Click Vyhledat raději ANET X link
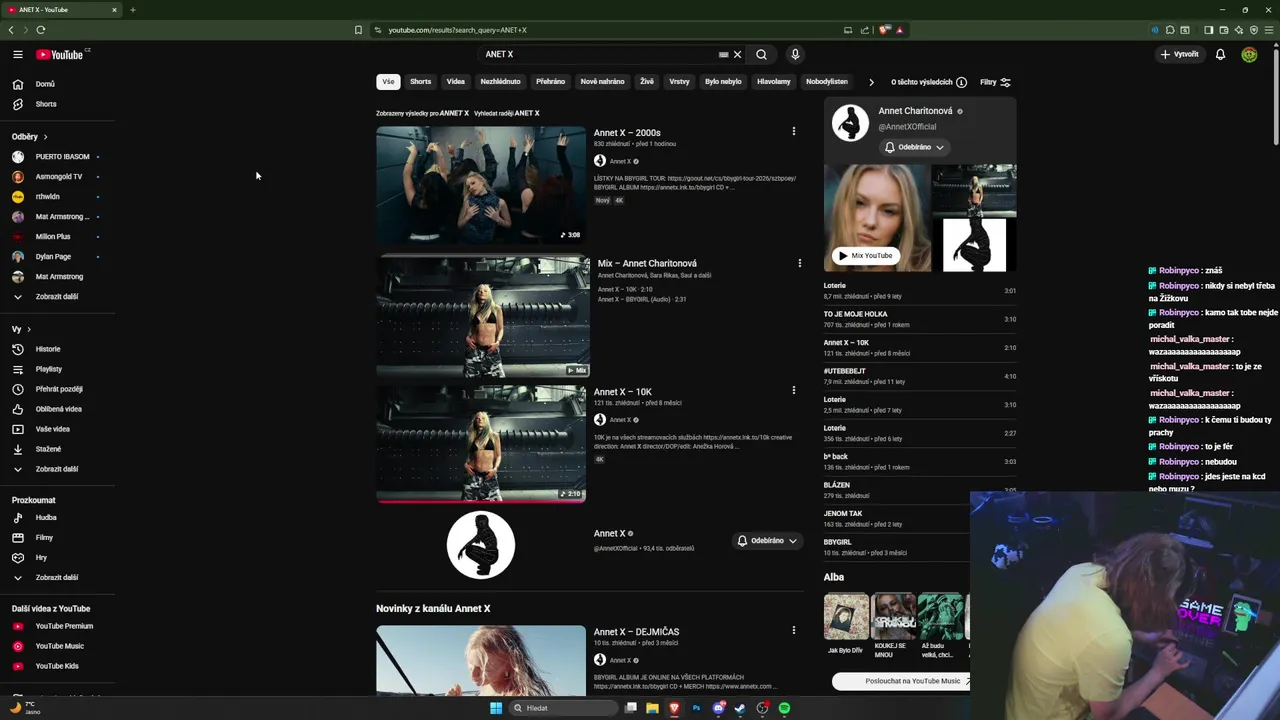This screenshot has height=720, width=1280. (x=506, y=113)
